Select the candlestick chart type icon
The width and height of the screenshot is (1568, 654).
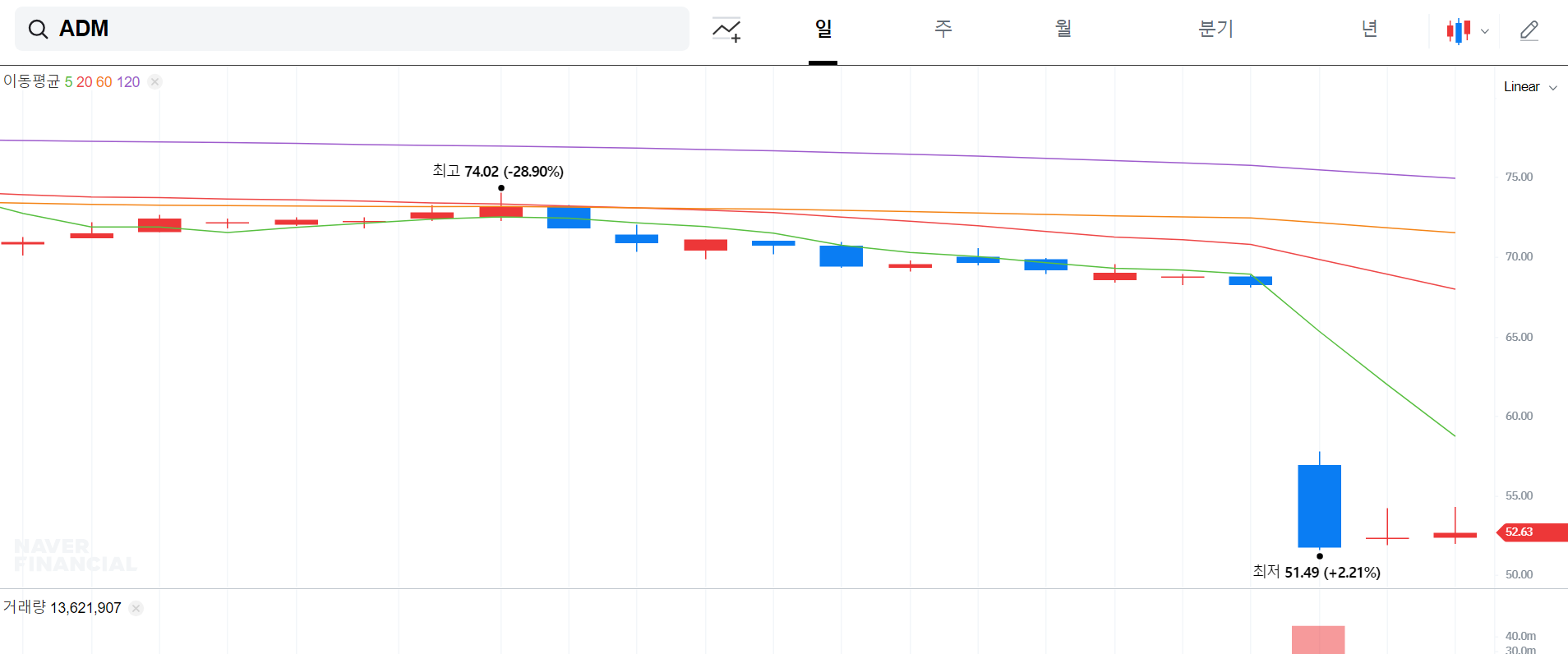coord(1459,31)
